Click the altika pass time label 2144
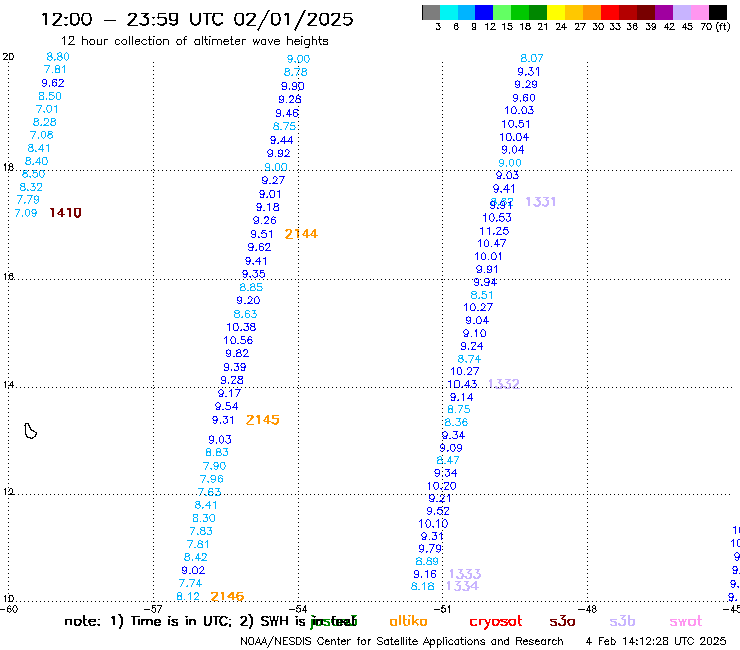 pos(301,234)
